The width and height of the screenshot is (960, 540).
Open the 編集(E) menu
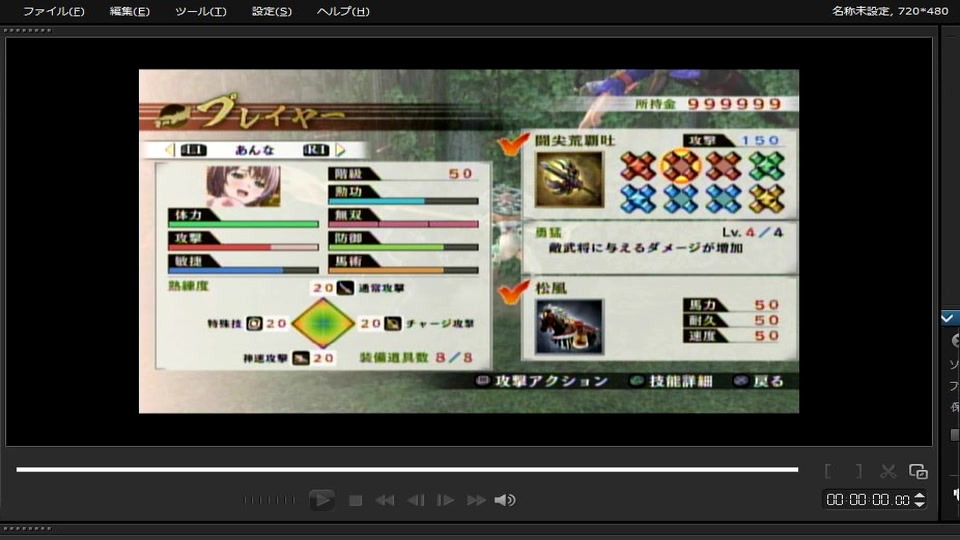coord(129,11)
